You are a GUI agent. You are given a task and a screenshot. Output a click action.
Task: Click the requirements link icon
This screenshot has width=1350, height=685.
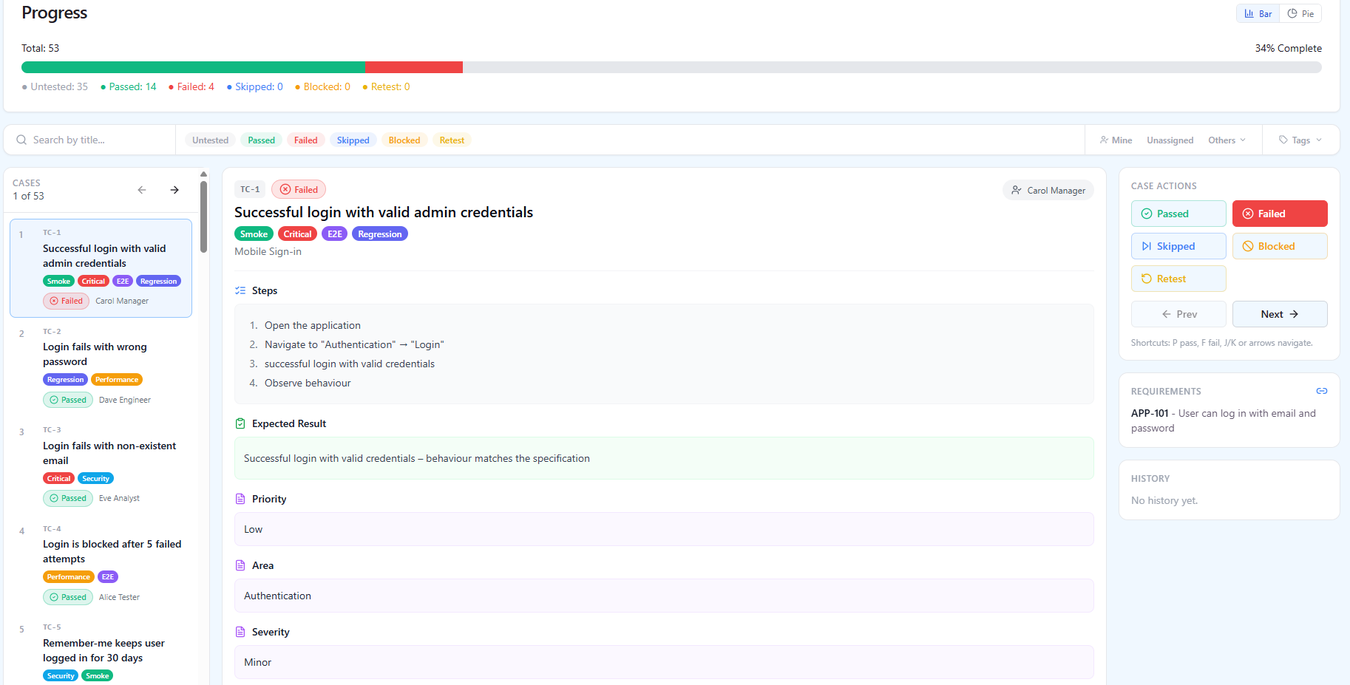[1321, 391]
